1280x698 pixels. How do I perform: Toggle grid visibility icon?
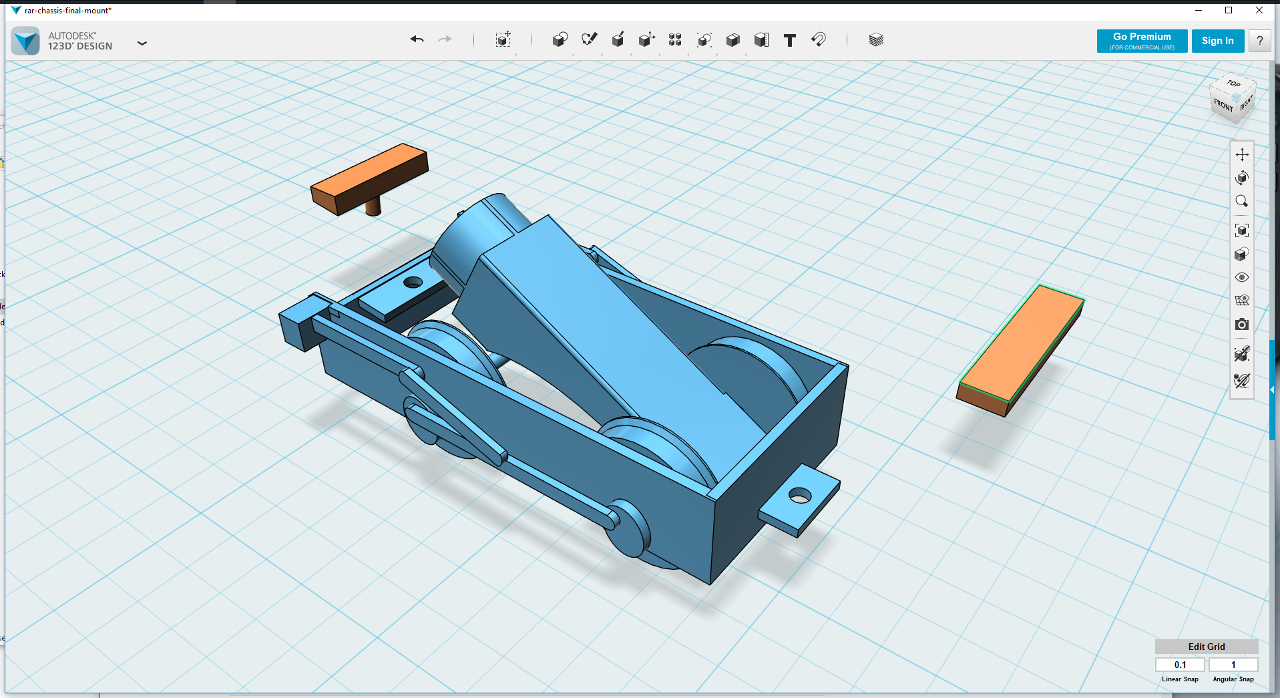tap(1242, 300)
